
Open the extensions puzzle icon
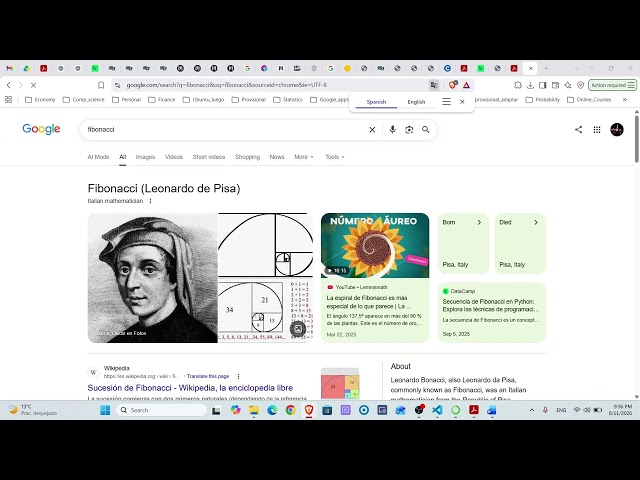(518, 85)
